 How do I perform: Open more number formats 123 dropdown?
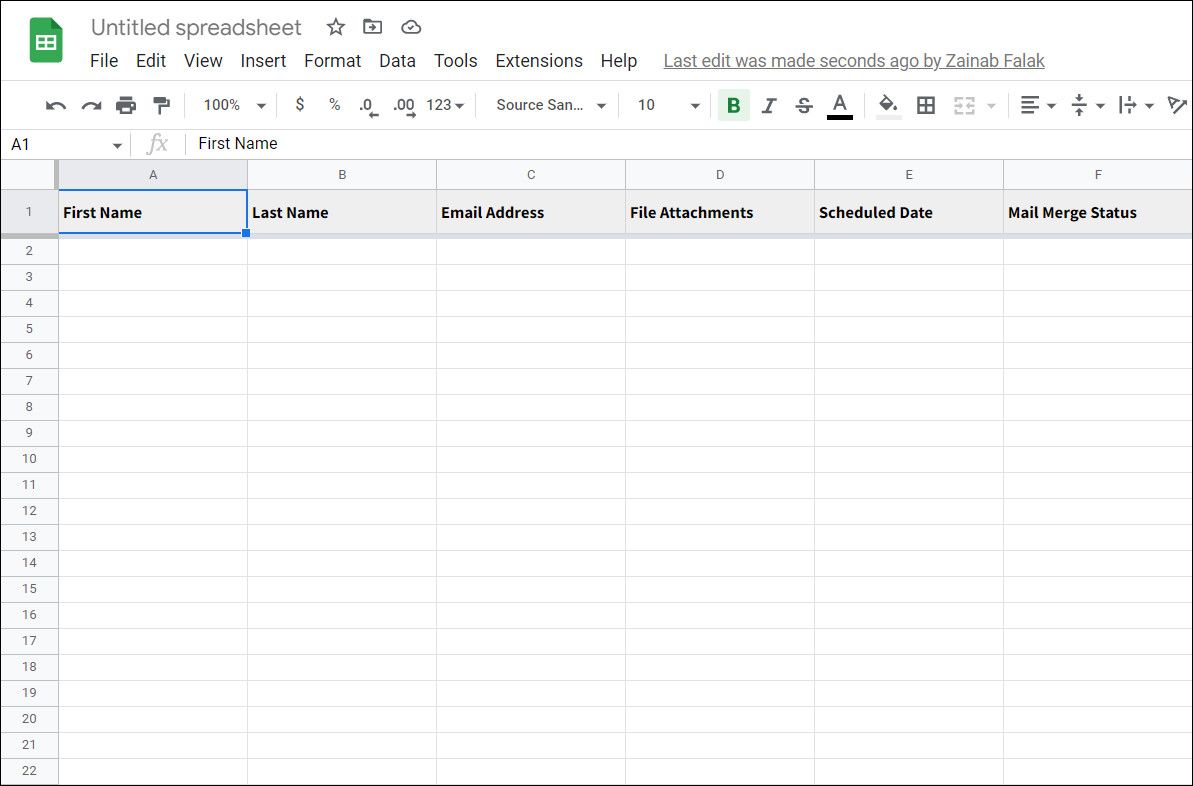click(445, 105)
